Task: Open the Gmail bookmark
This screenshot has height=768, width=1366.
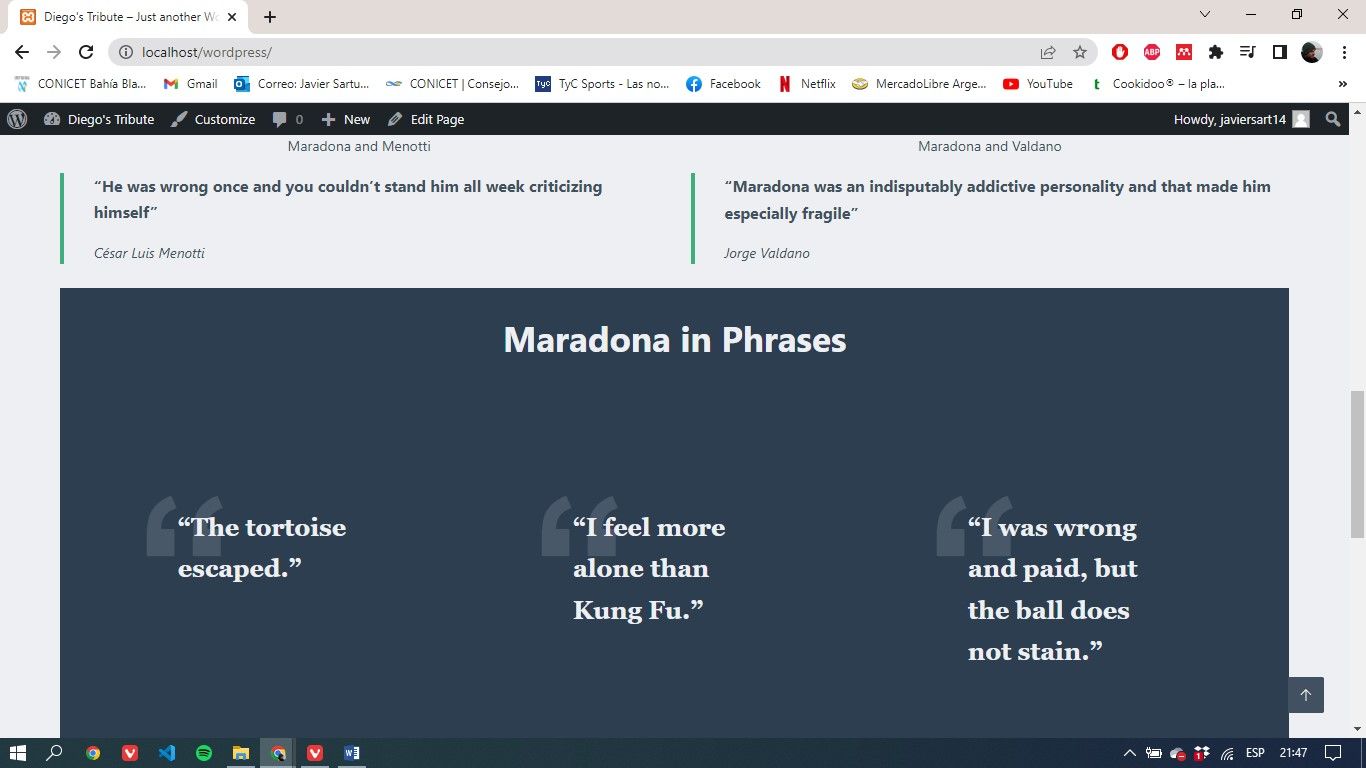Action: (191, 84)
